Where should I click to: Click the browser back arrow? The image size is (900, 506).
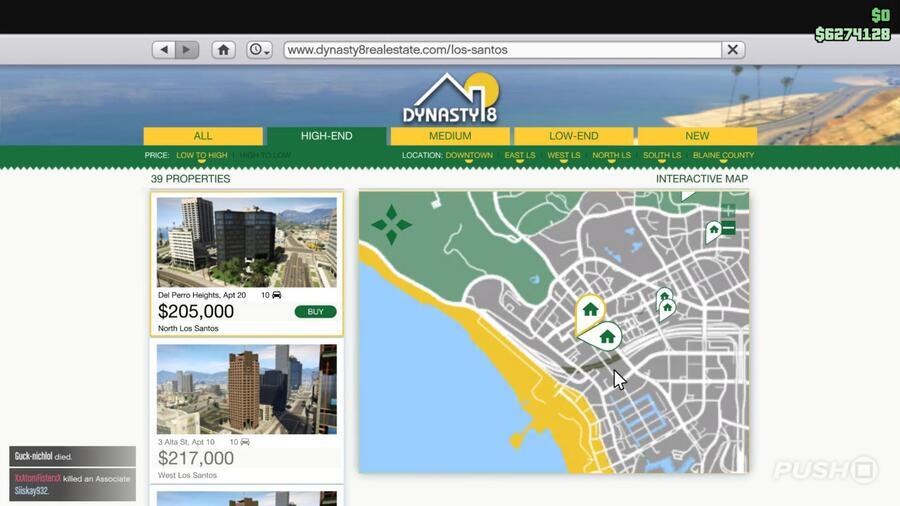[164, 50]
